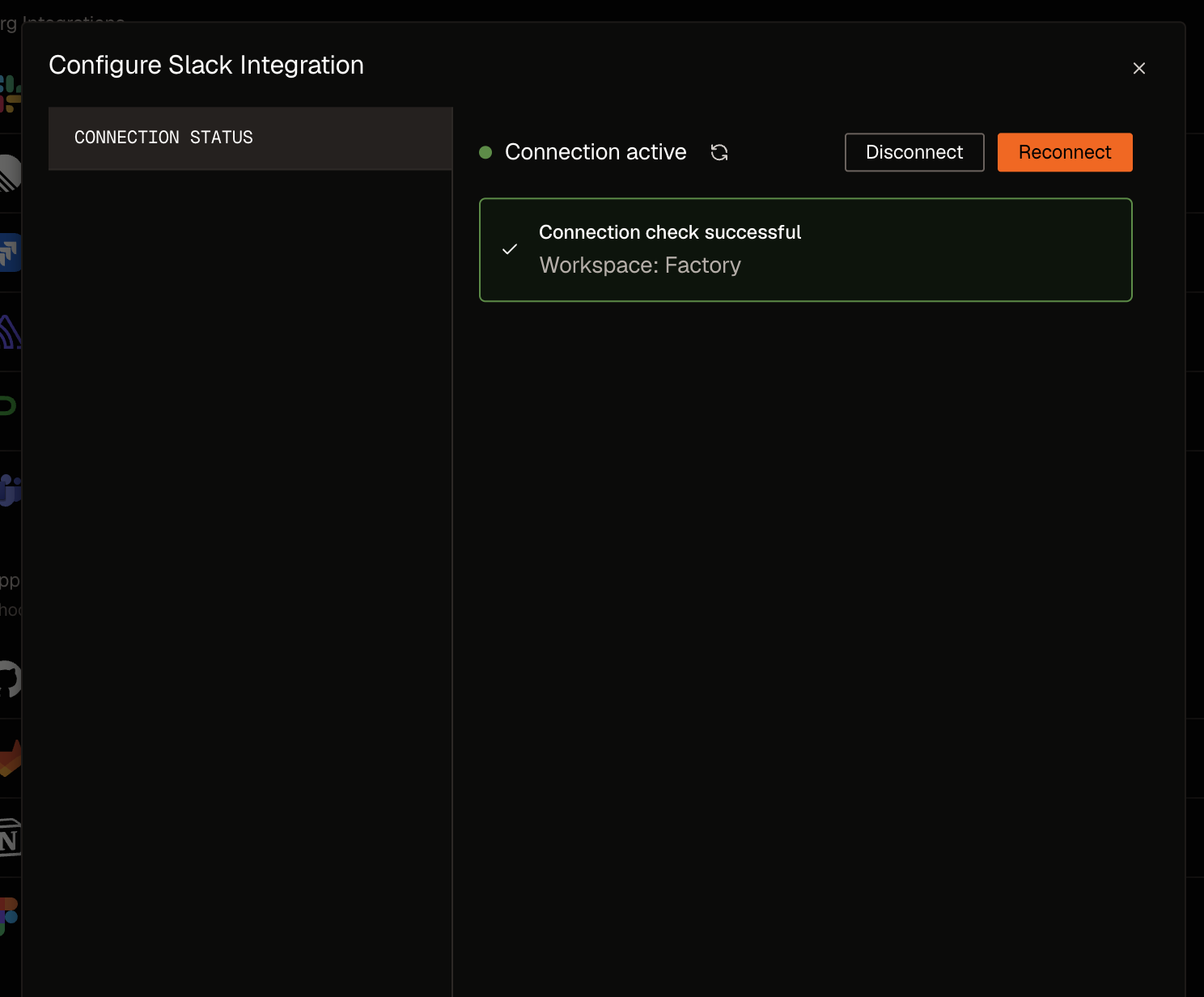This screenshot has height=997, width=1204.
Task: Open the GitHub integration icon in background
Action: 10,679
